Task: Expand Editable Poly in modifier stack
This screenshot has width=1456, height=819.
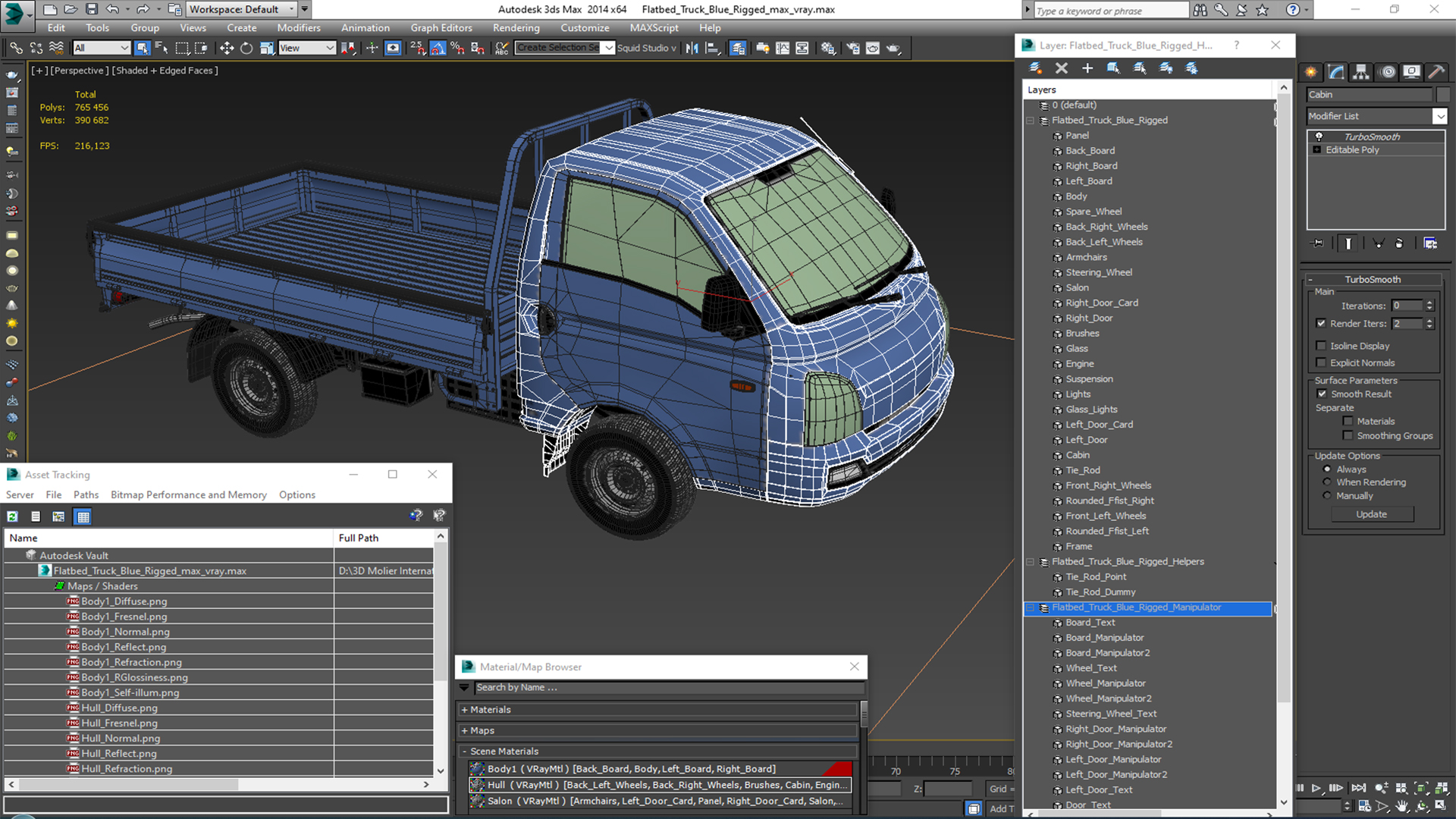Action: click(1317, 149)
